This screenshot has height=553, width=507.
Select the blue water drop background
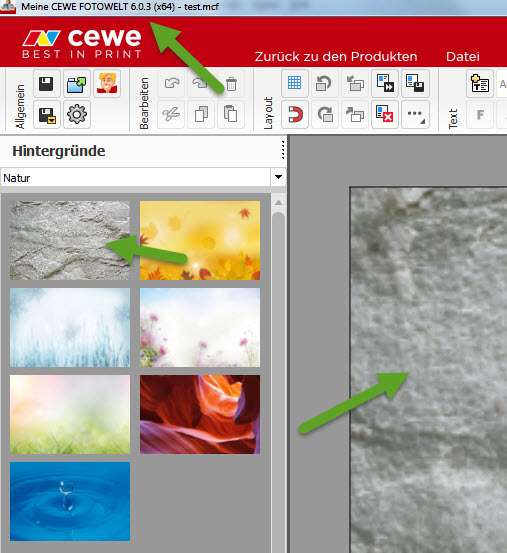[x=70, y=501]
